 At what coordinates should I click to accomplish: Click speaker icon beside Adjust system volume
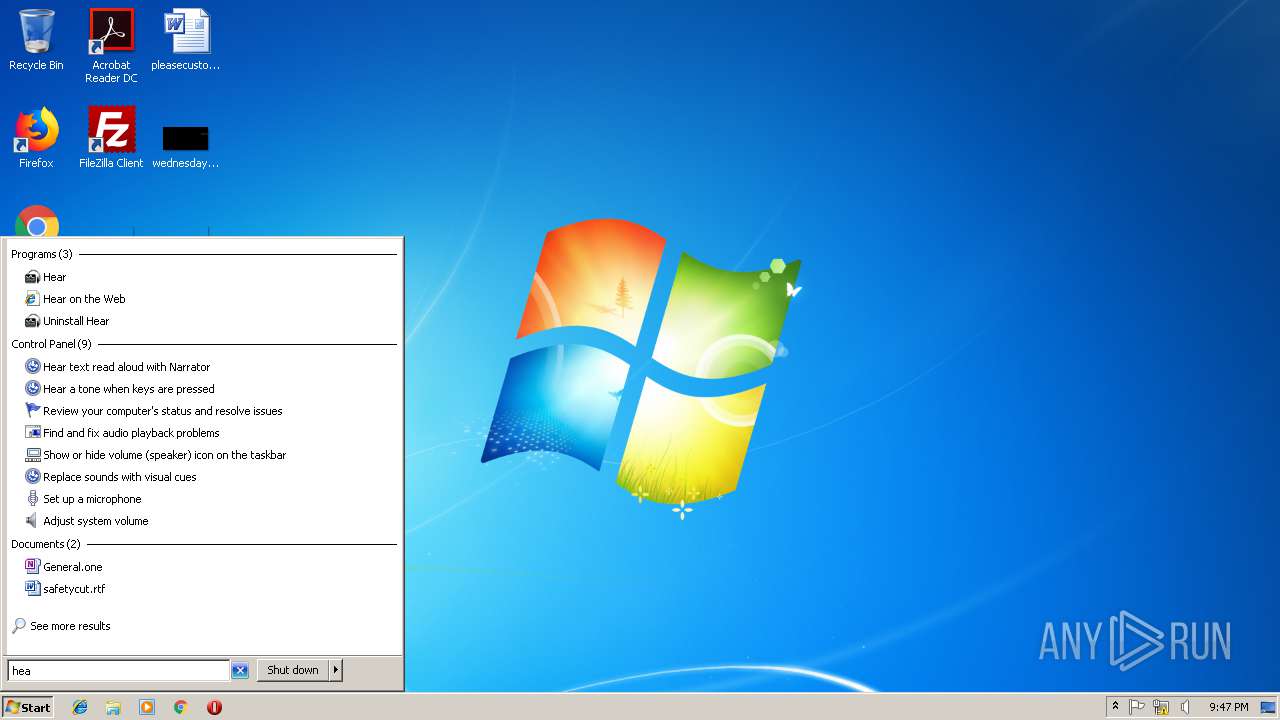coord(32,521)
